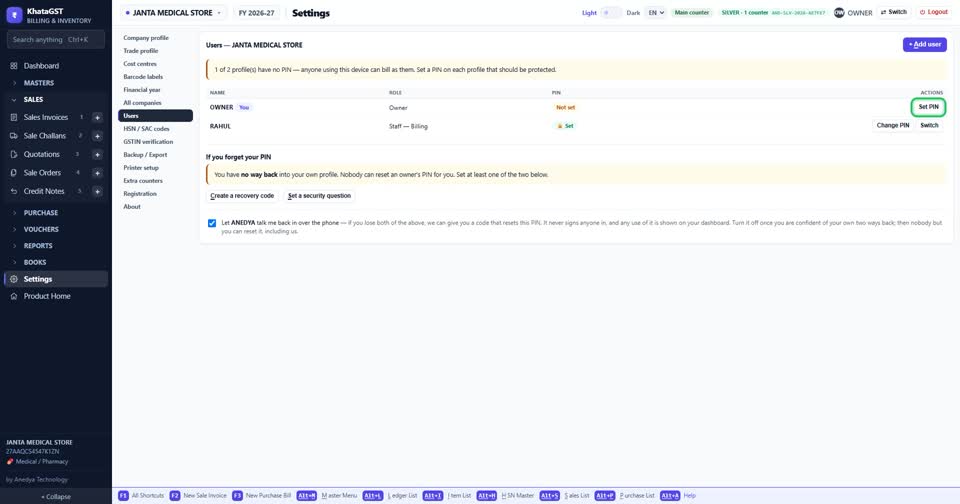Click the F3 New Purchase Bill key badge
The height and width of the screenshot is (504, 960).
(x=238, y=495)
